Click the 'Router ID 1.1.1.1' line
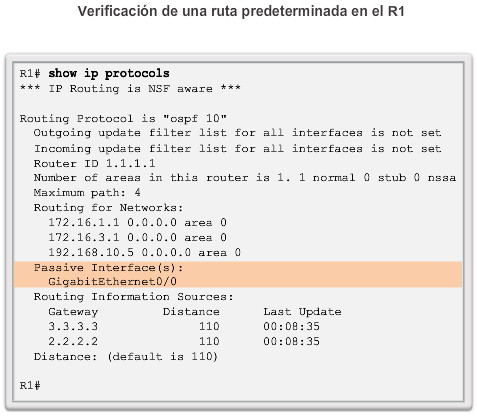The image size is (477, 419). (x=94, y=164)
